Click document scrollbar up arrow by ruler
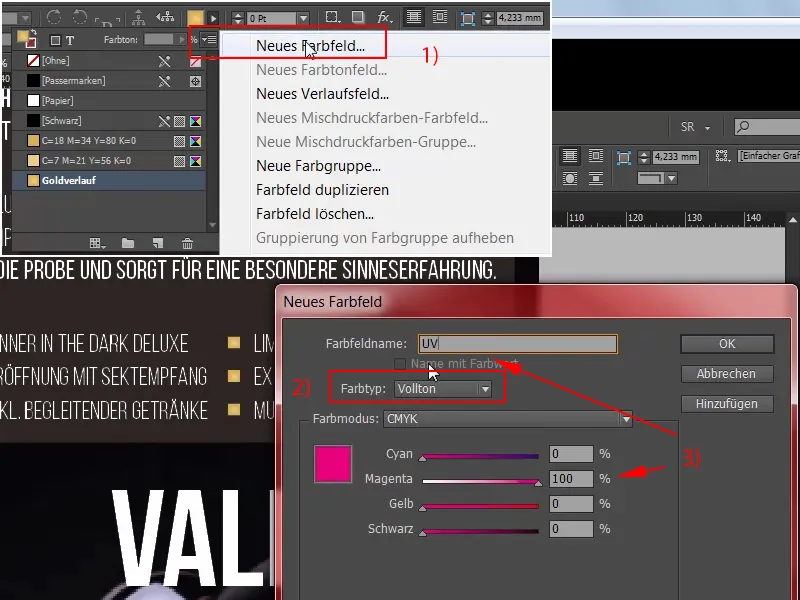The image size is (800, 600). [x=792, y=220]
